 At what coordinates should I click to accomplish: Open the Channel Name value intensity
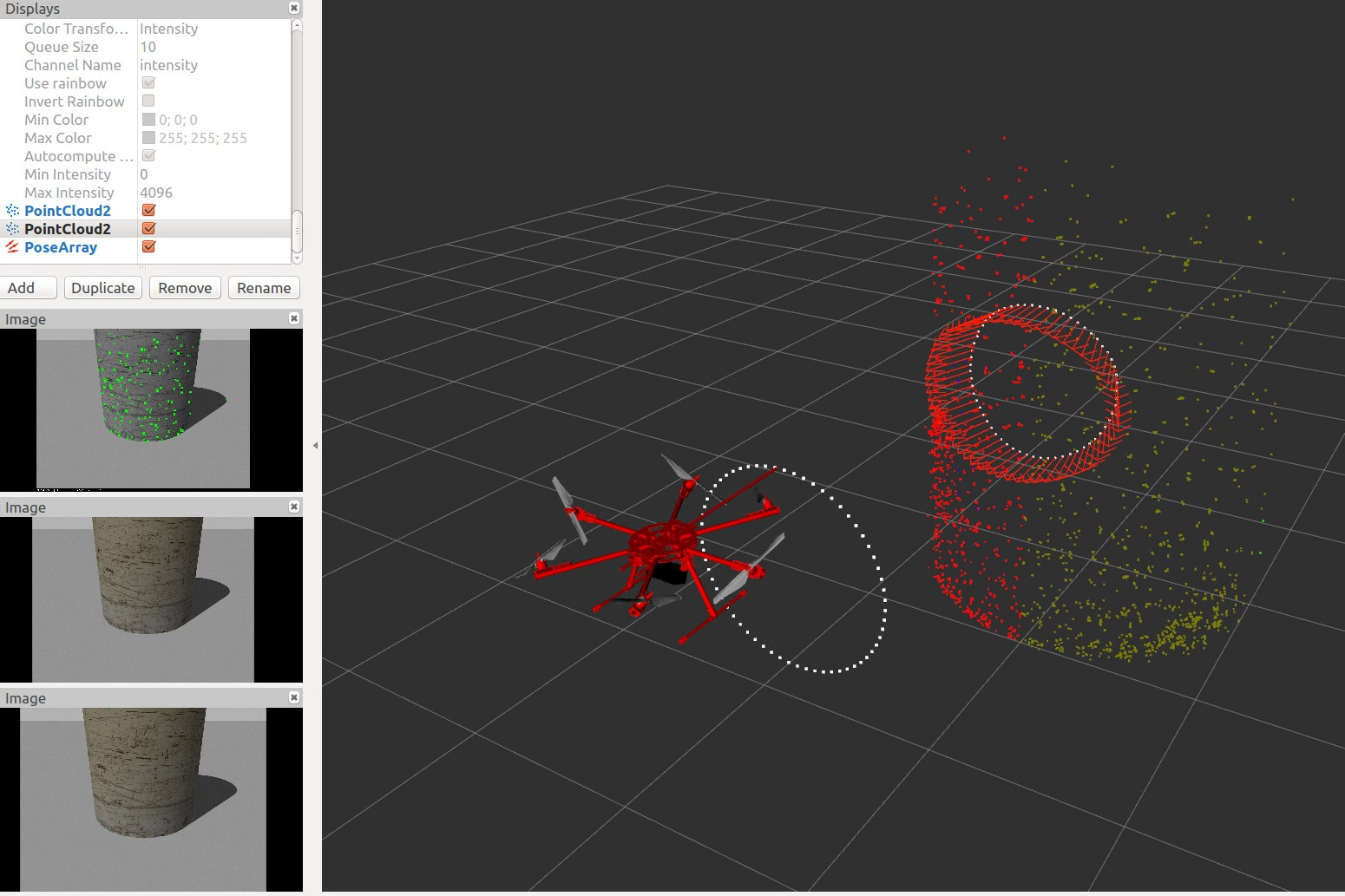tap(168, 65)
